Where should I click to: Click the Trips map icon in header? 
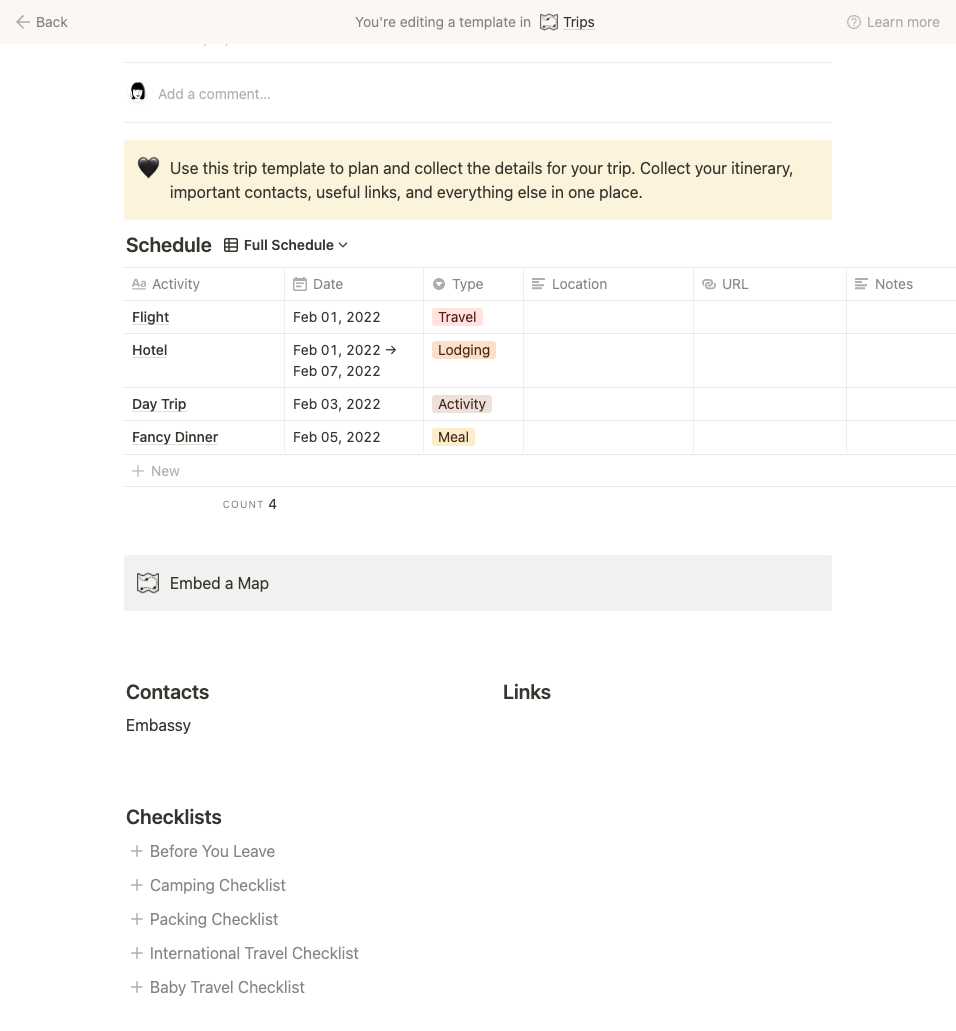(x=549, y=22)
